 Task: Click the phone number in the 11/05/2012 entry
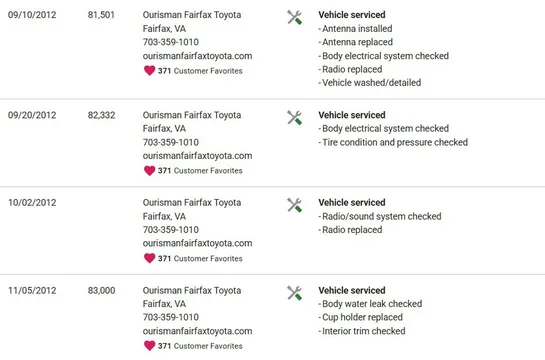[x=171, y=317]
